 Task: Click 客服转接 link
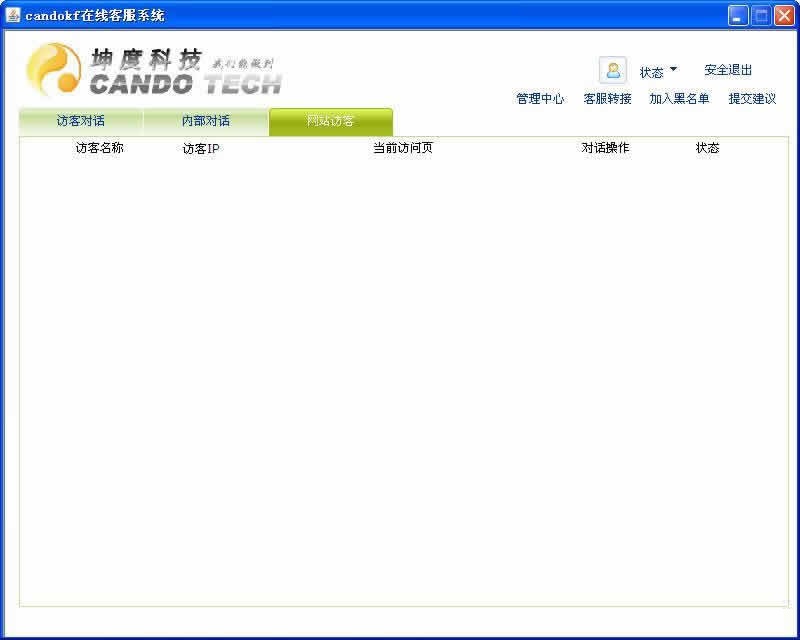(x=607, y=99)
